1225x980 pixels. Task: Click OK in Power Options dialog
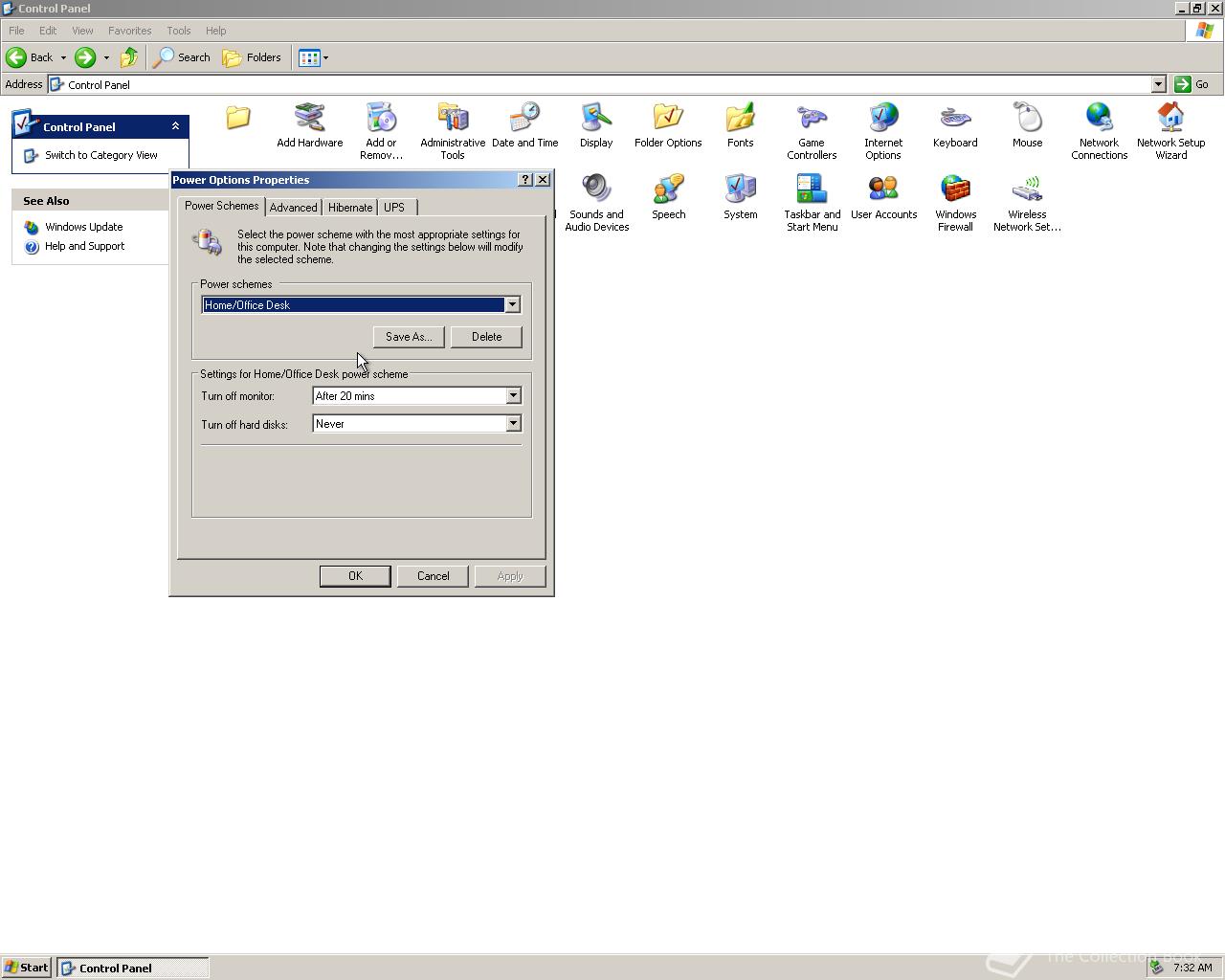point(355,576)
